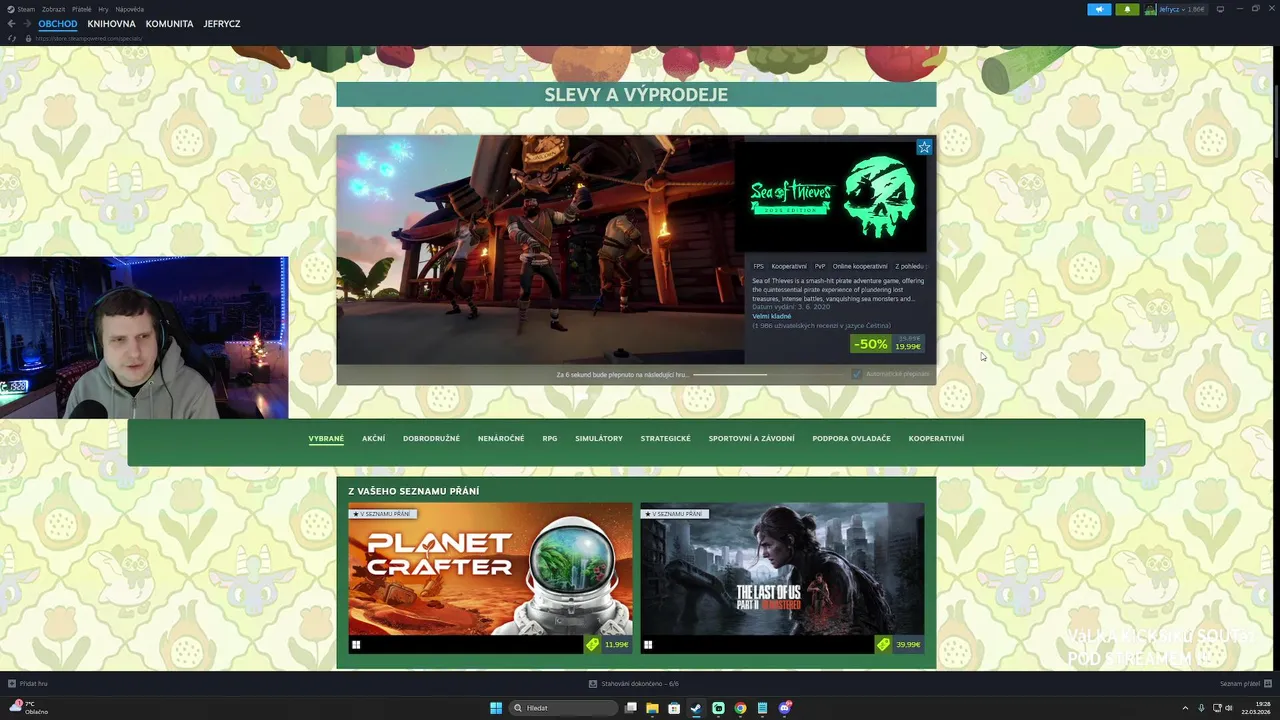The image size is (1280, 720).
Task: Select the RPG category tab
Action: pyautogui.click(x=550, y=438)
